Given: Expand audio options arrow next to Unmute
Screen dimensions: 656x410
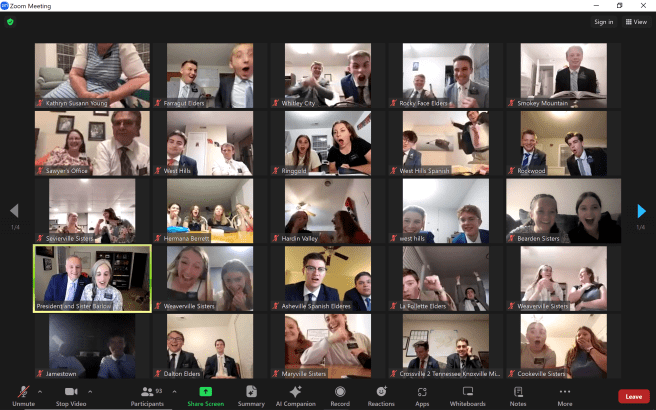Looking at the screenshot, I should [40, 391].
